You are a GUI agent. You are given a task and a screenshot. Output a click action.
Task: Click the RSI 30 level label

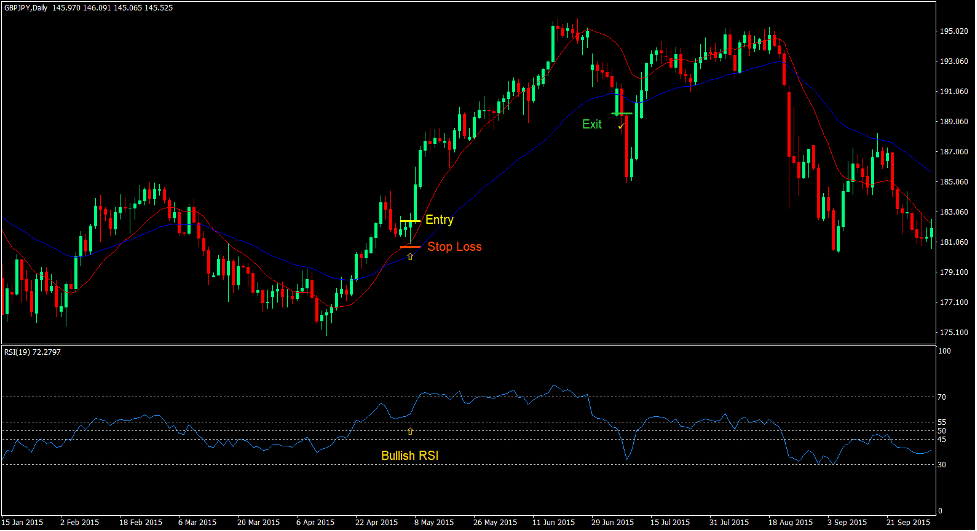coord(942,465)
